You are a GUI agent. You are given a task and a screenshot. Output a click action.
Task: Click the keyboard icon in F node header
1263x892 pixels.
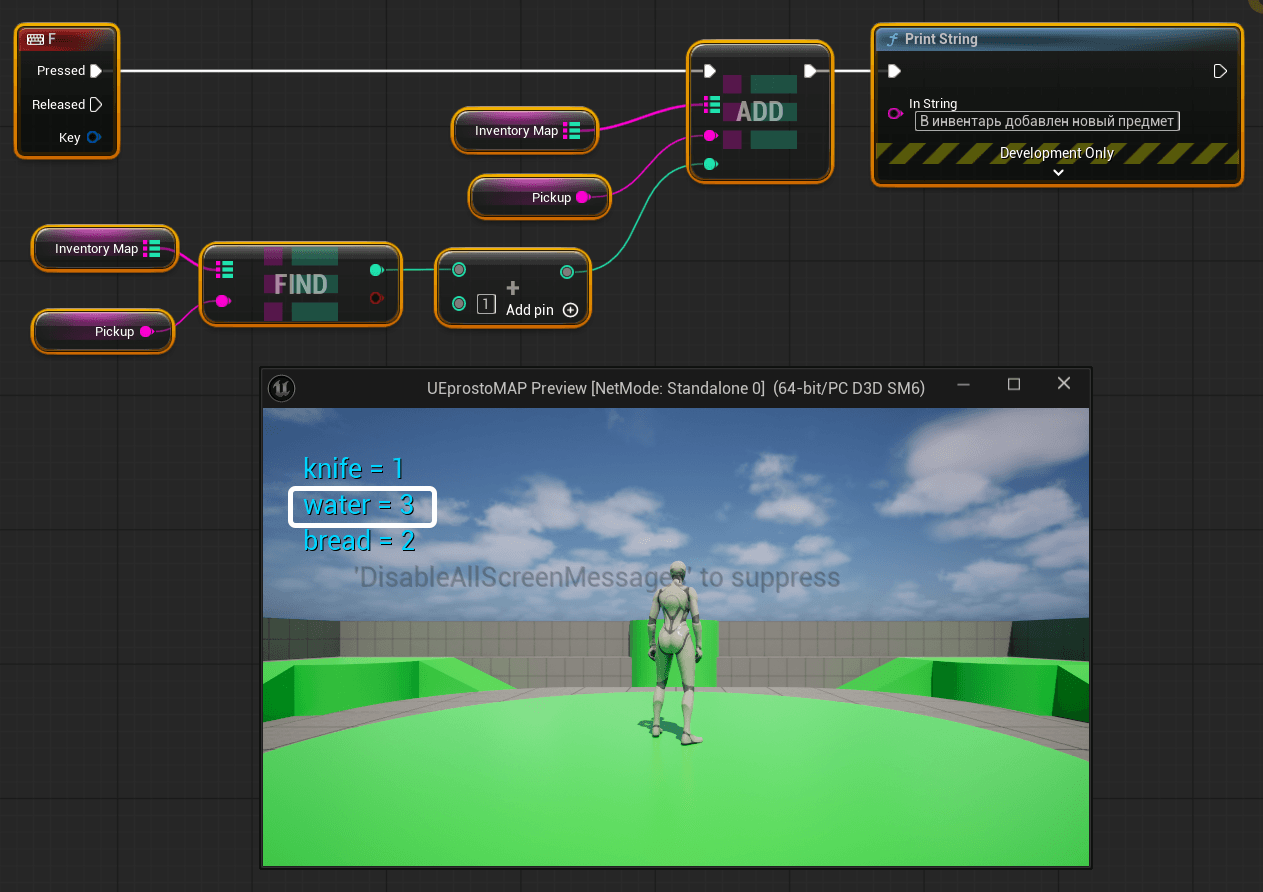[x=35, y=40]
